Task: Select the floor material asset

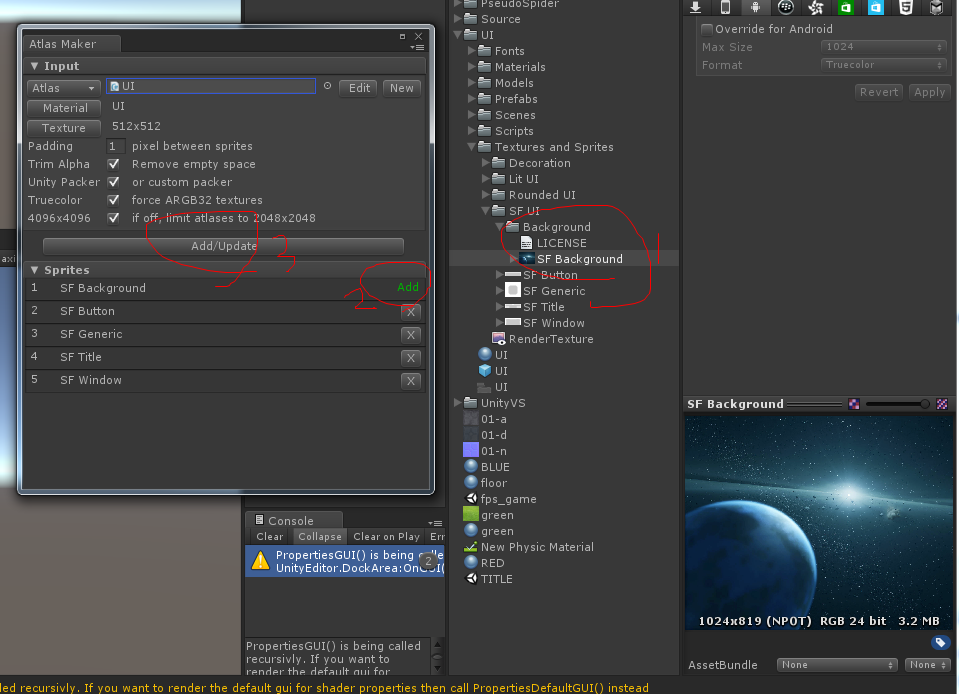Action: click(x=486, y=483)
